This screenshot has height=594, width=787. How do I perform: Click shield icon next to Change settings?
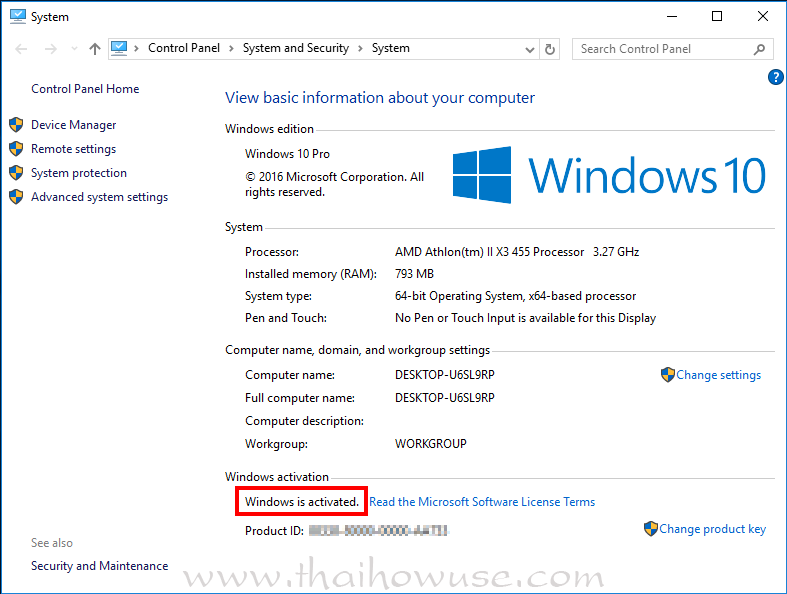pyautogui.click(x=668, y=375)
